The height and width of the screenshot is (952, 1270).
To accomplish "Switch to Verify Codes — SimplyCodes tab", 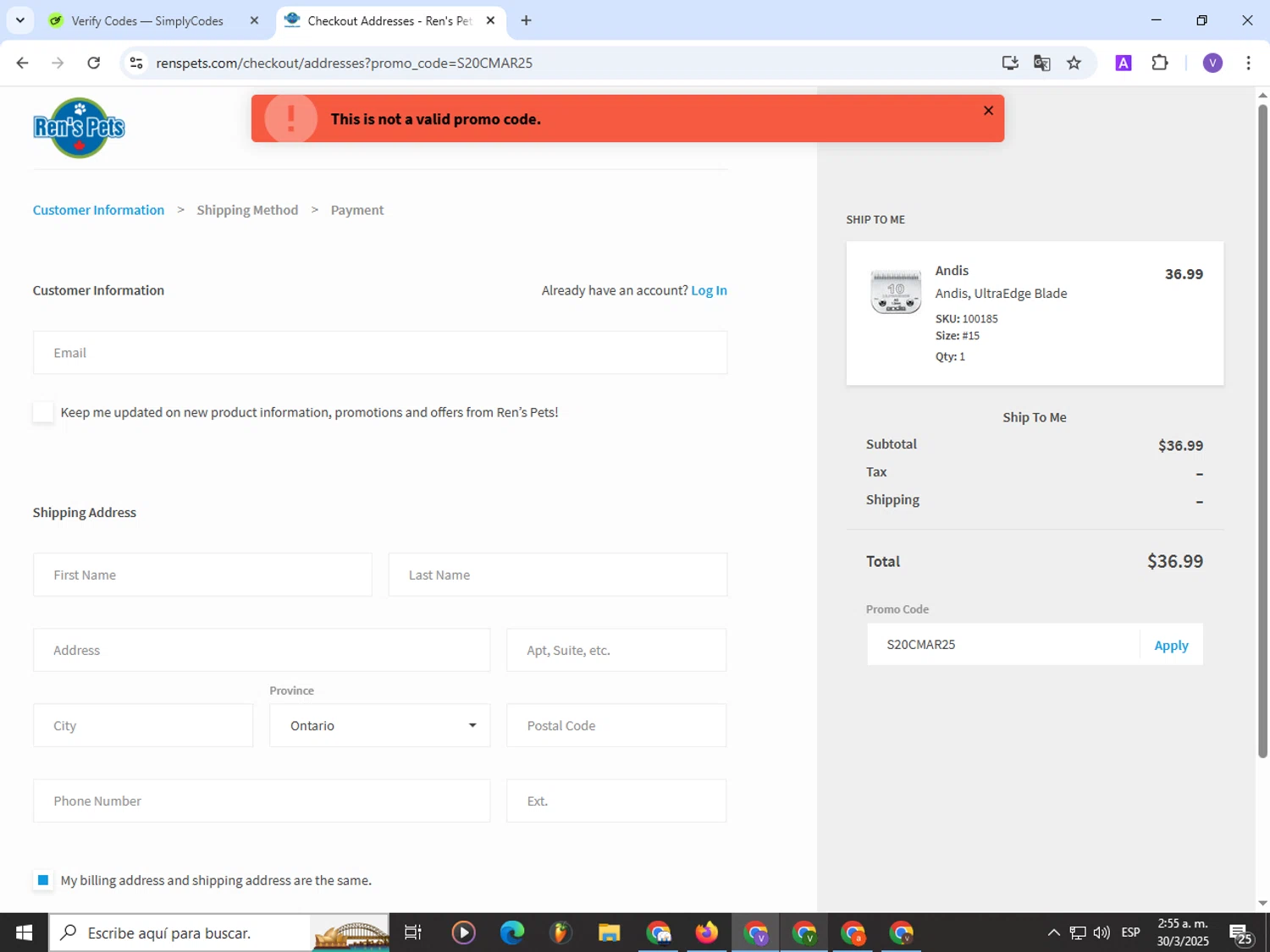I will [x=147, y=21].
